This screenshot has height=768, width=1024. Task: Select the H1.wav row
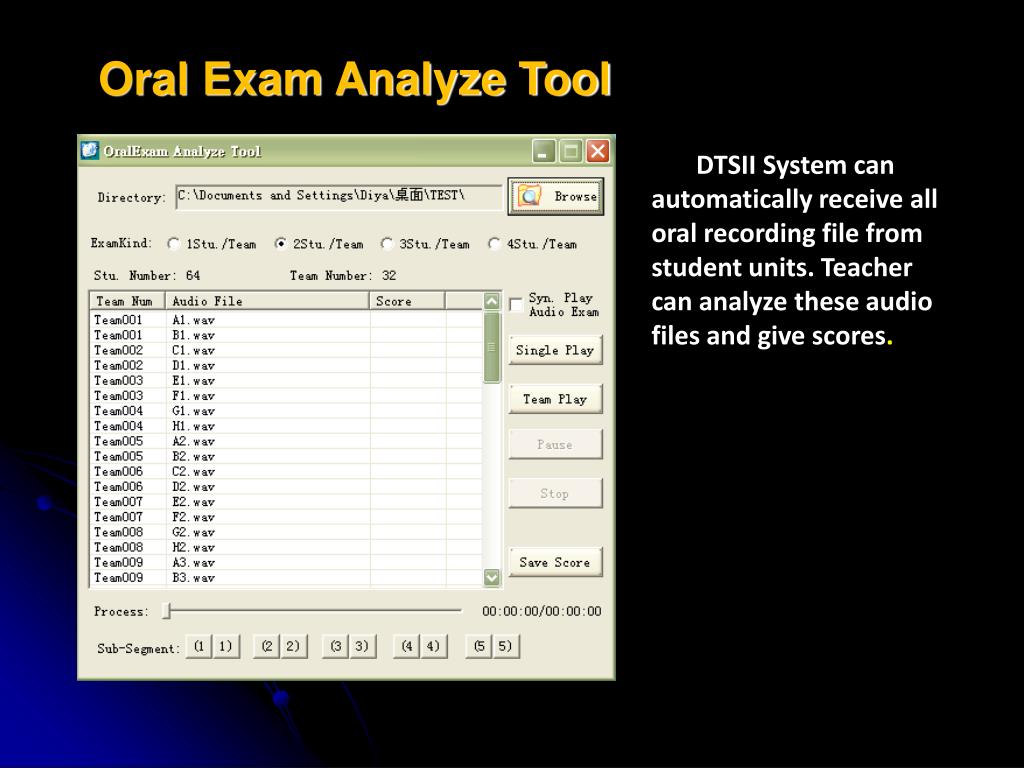click(286, 426)
